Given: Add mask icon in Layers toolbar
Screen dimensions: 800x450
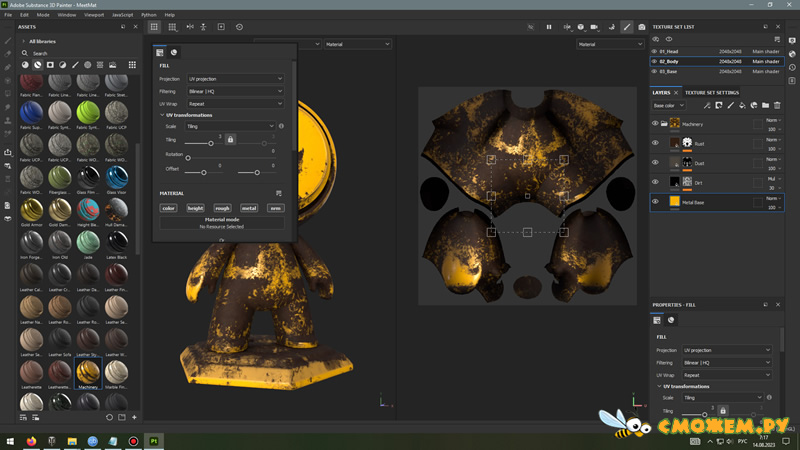Looking at the screenshot, I should [719, 106].
